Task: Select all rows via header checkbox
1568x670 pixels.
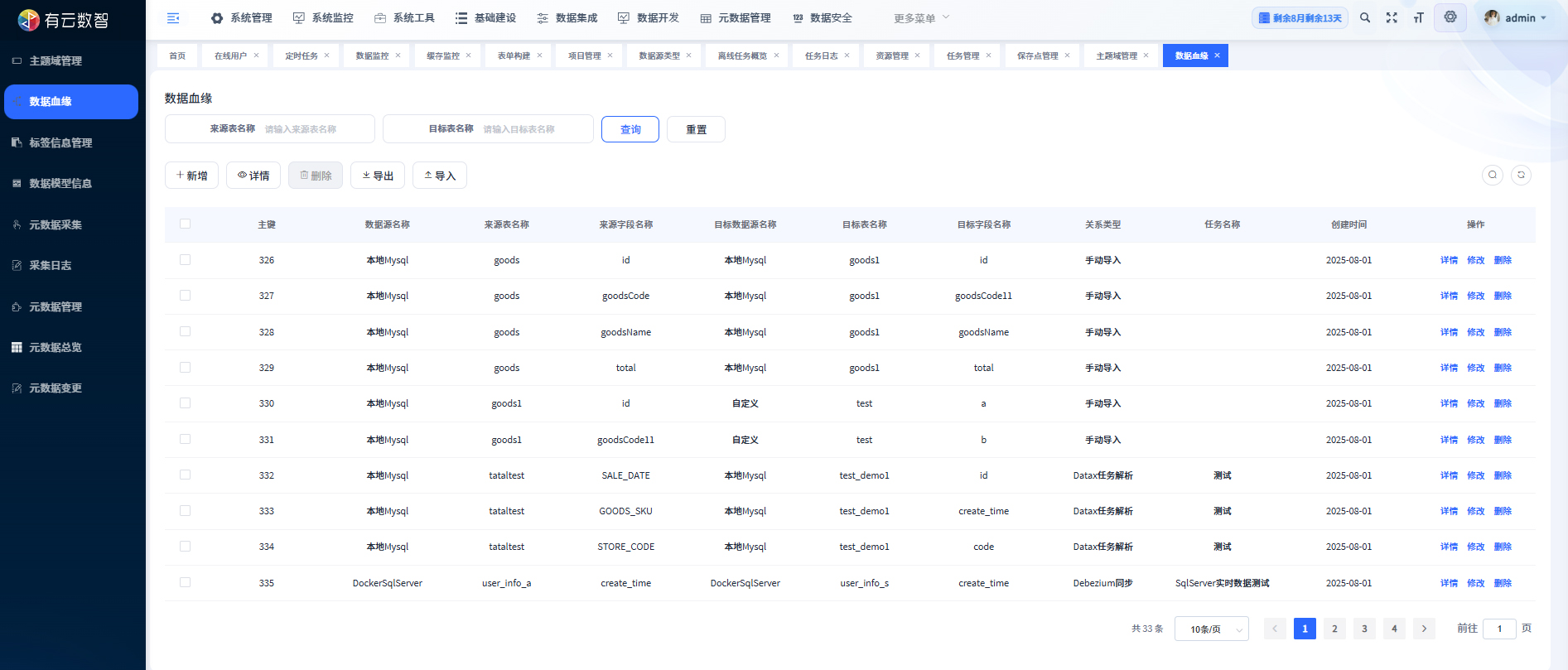Action: [x=185, y=224]
